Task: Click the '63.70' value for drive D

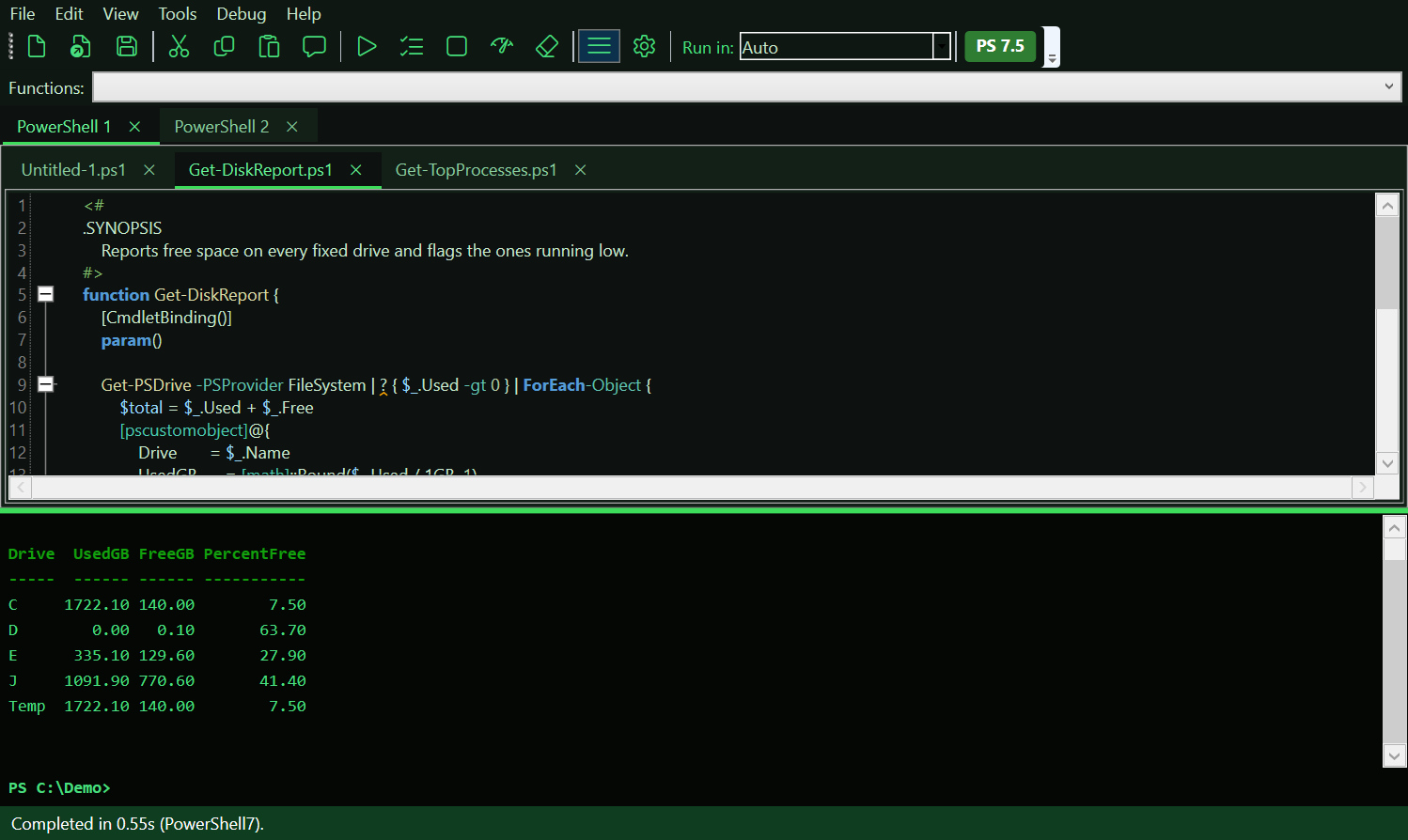Action: (283, 630)
